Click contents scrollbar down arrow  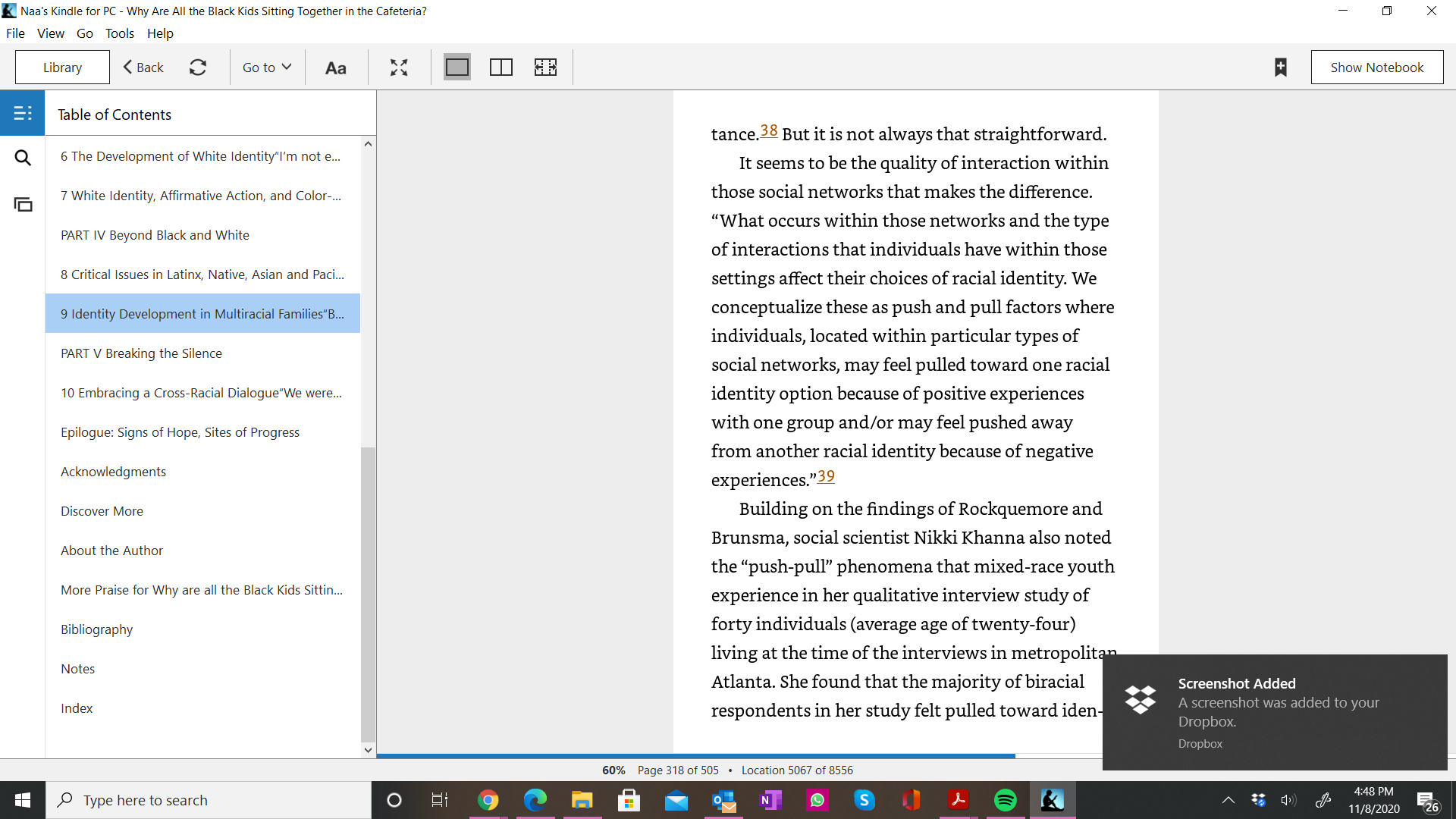click(x=368, y=750)
